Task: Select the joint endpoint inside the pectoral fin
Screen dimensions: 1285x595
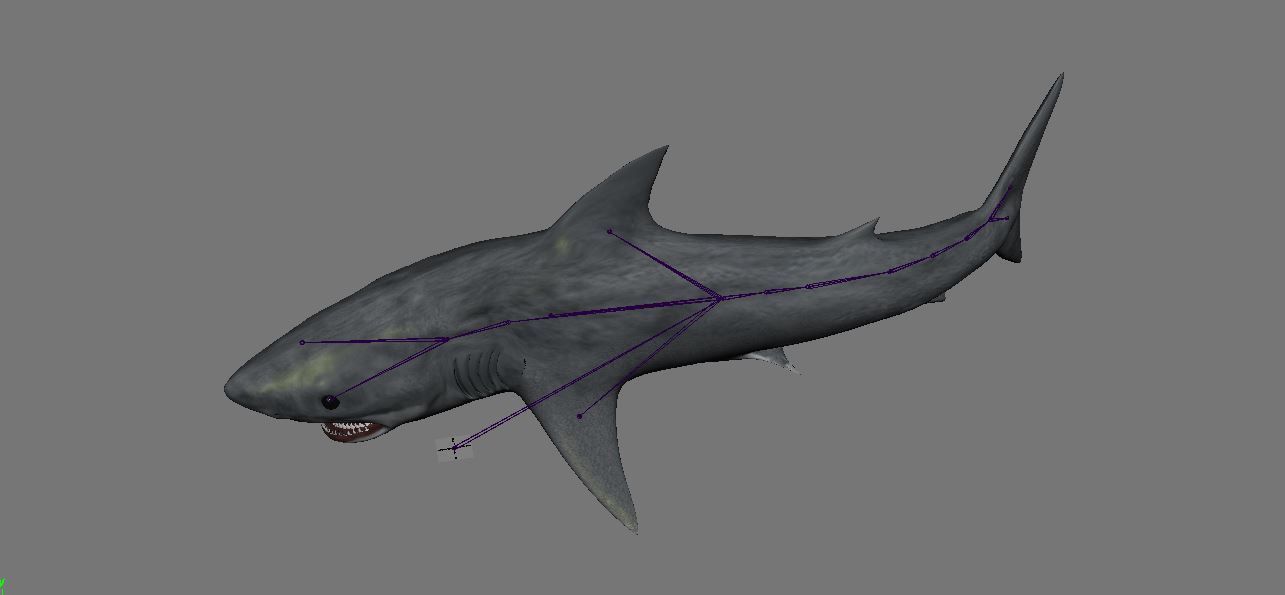Action: 579,416
